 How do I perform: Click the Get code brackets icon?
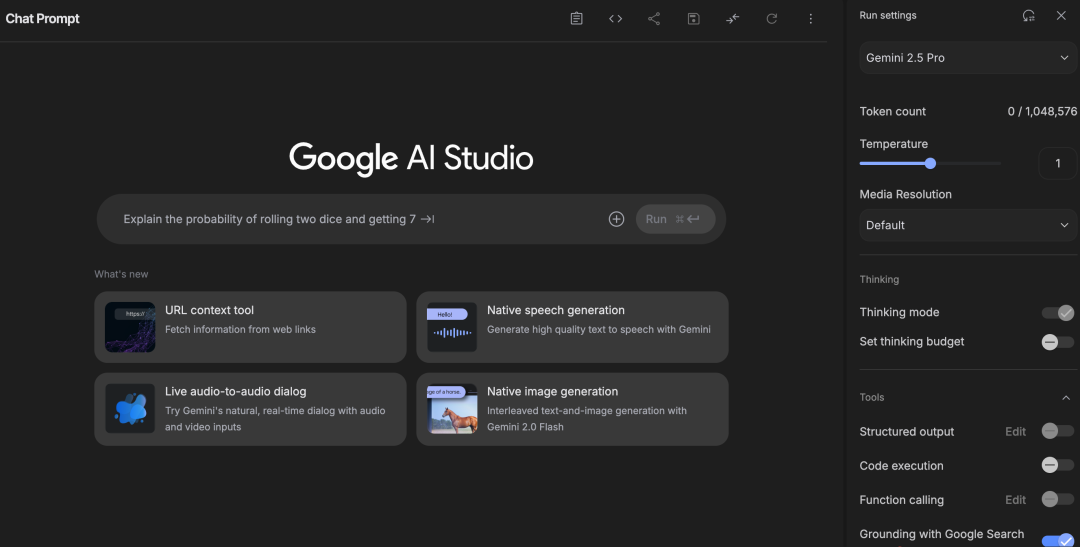tap(616, 19)
